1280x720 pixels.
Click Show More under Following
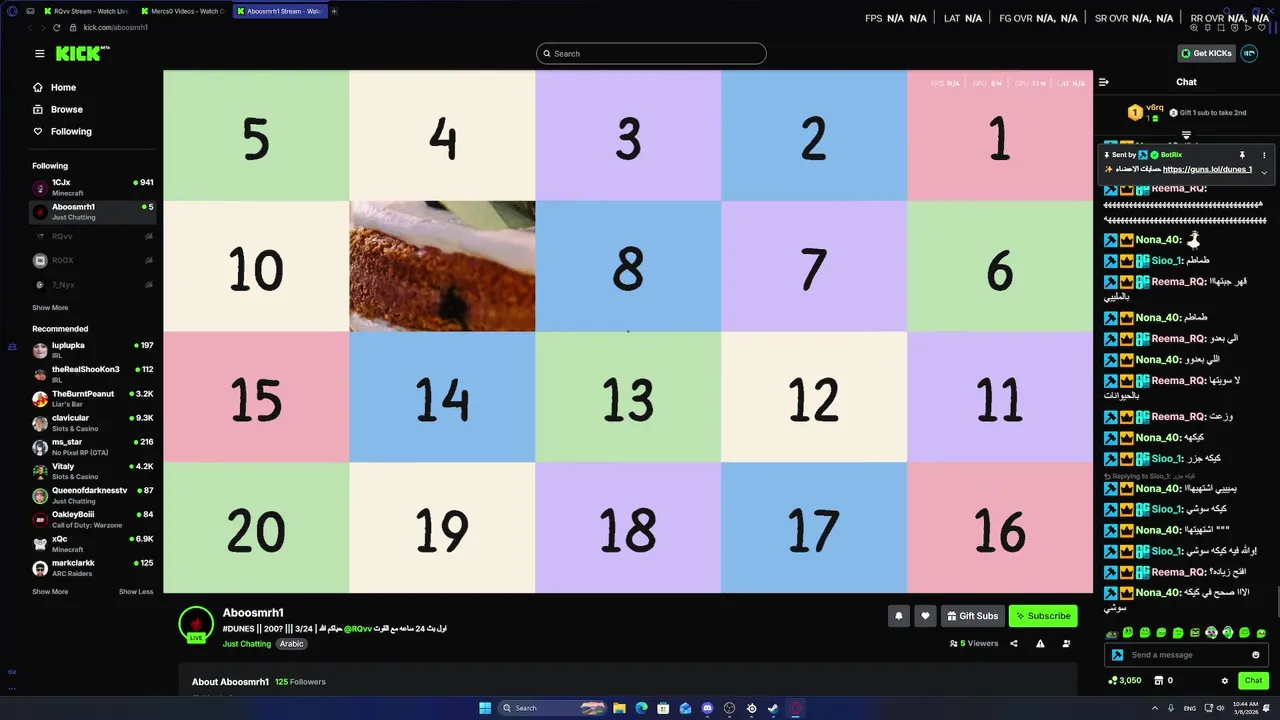(x=50, y=308)
